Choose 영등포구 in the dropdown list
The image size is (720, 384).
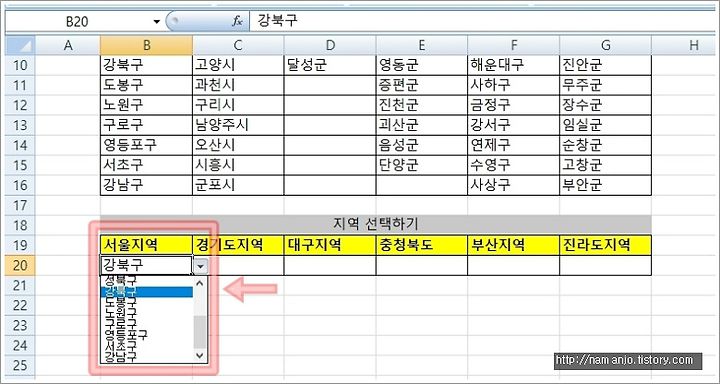click(x=146, y=334)
